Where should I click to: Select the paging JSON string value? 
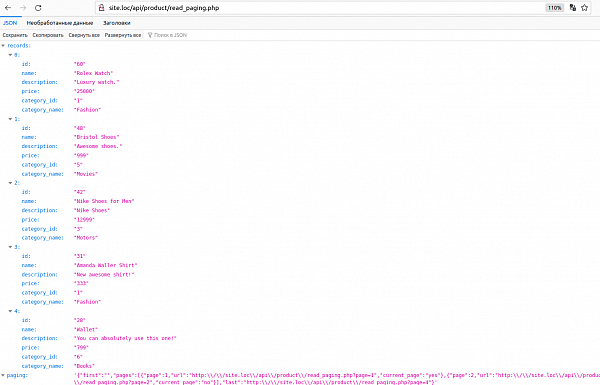pyautogui.click(x=337, y=378)
